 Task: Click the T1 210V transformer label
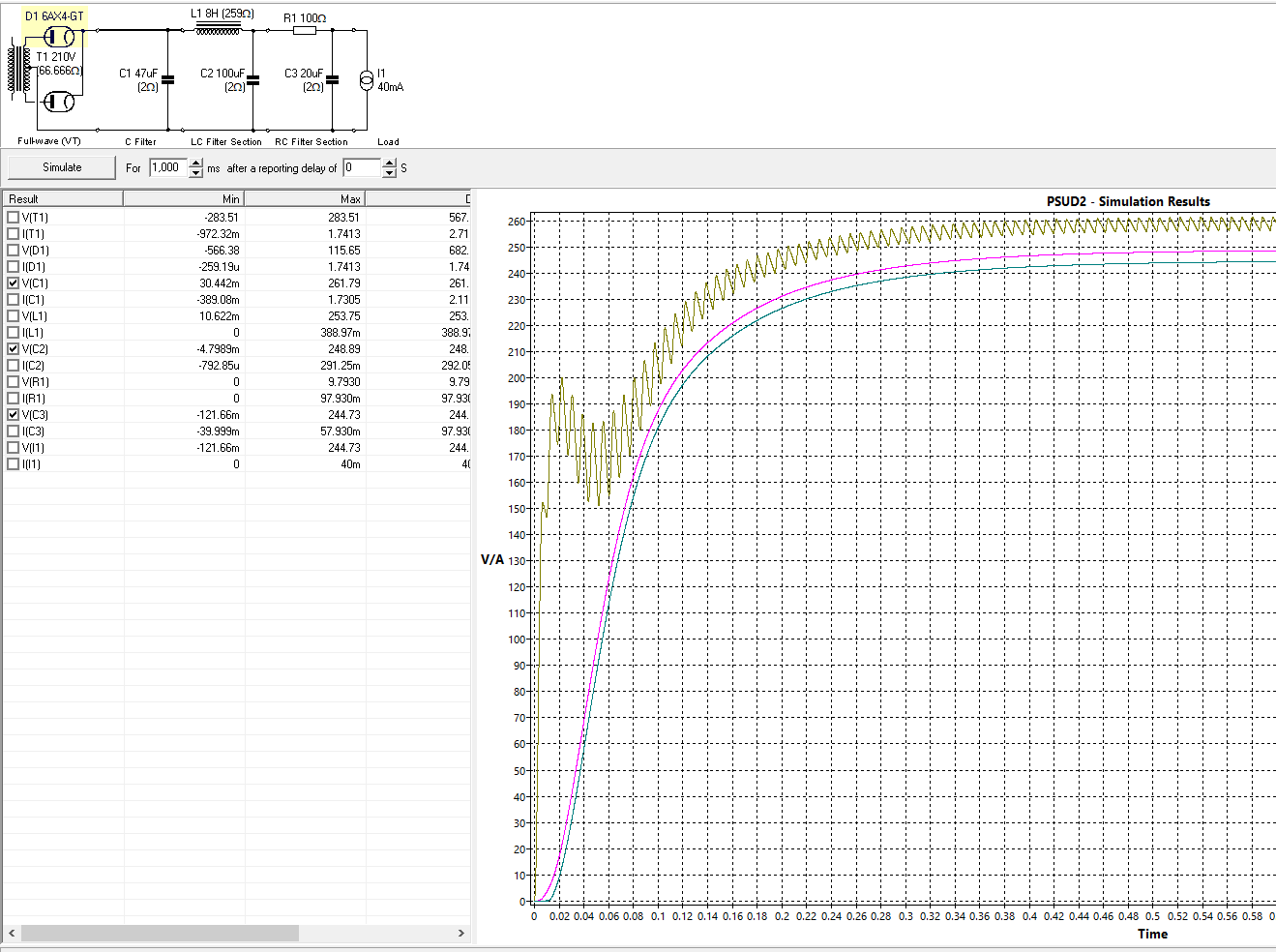56,57
